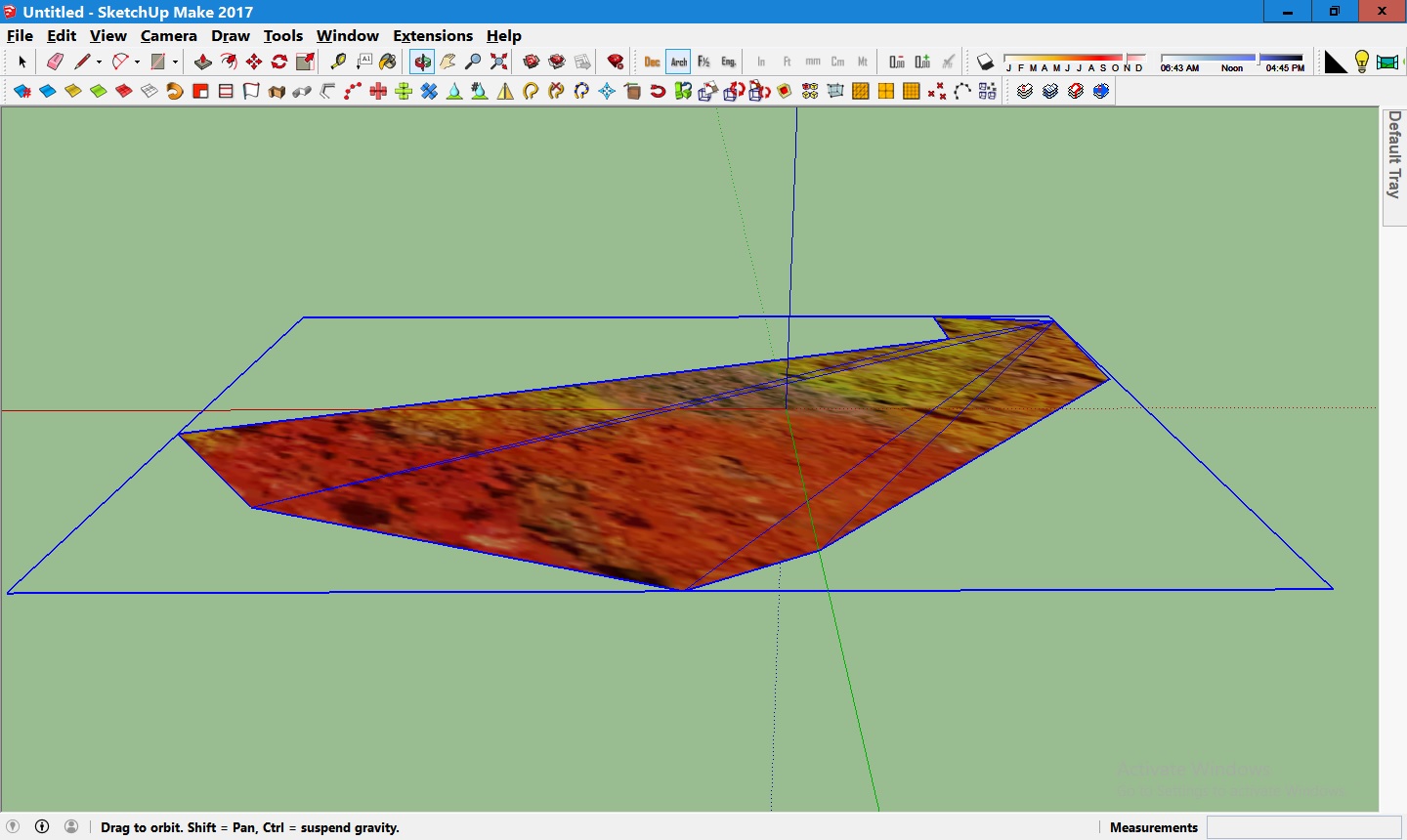Select the arrow Select tool

22,62
